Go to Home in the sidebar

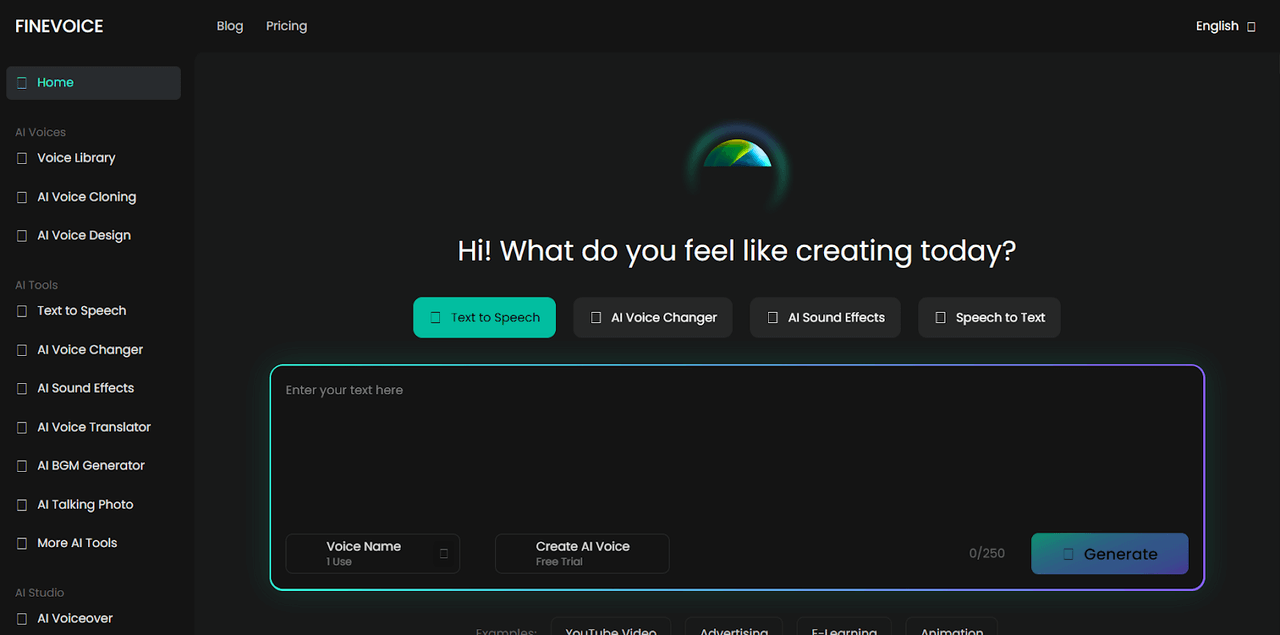[93, 83]
